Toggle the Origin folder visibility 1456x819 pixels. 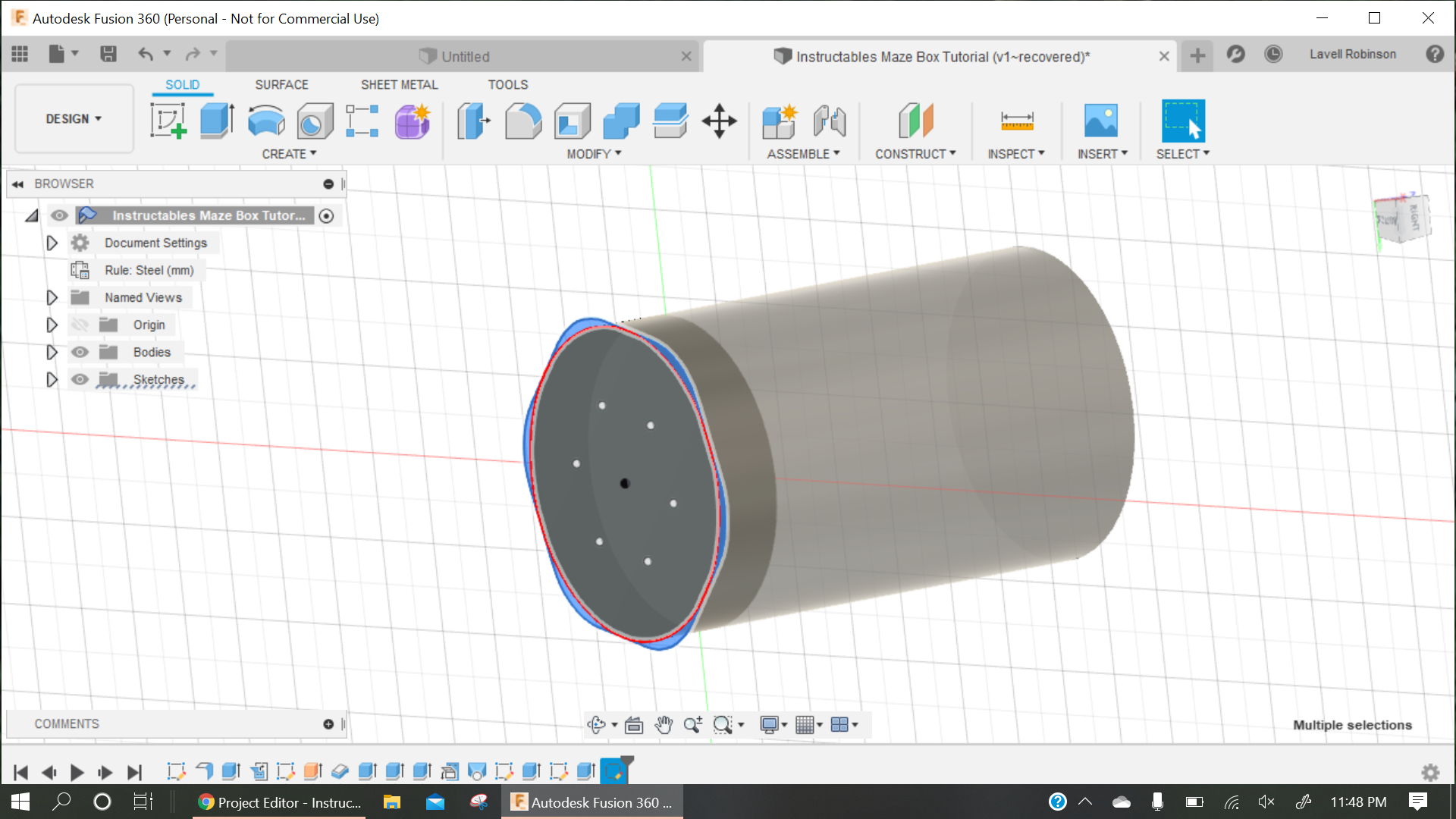pos(80,325)
